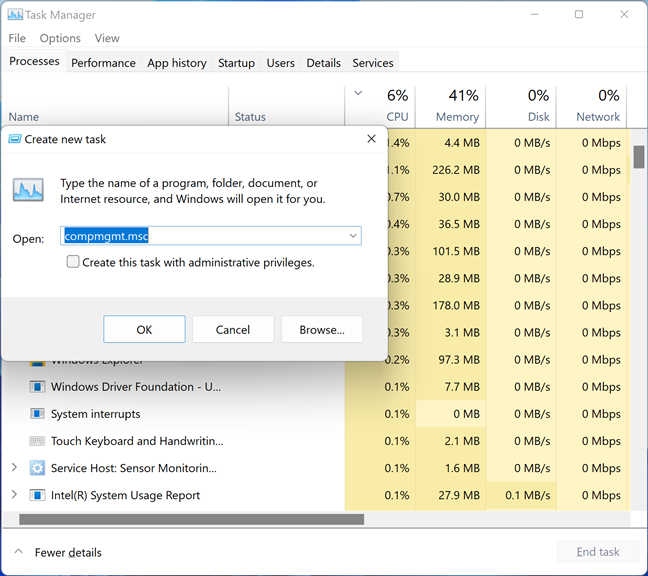Select the Service Host: Sensor Monitoring name

click(133, 468)
